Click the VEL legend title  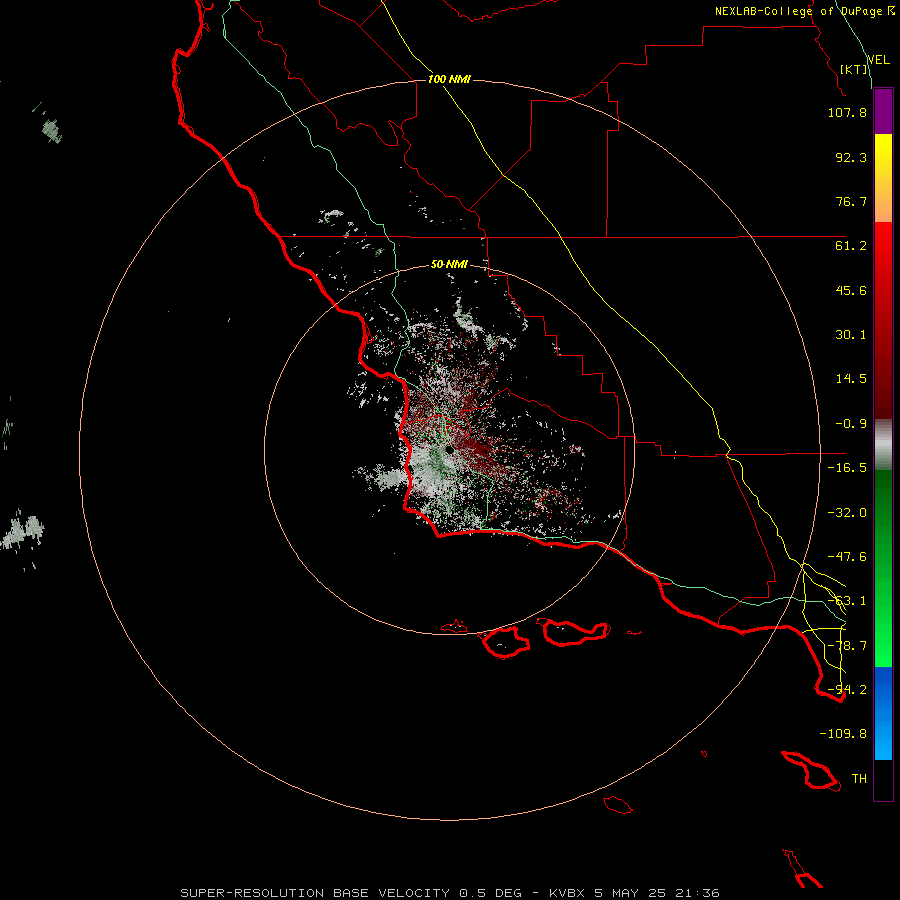click(878, 60)
